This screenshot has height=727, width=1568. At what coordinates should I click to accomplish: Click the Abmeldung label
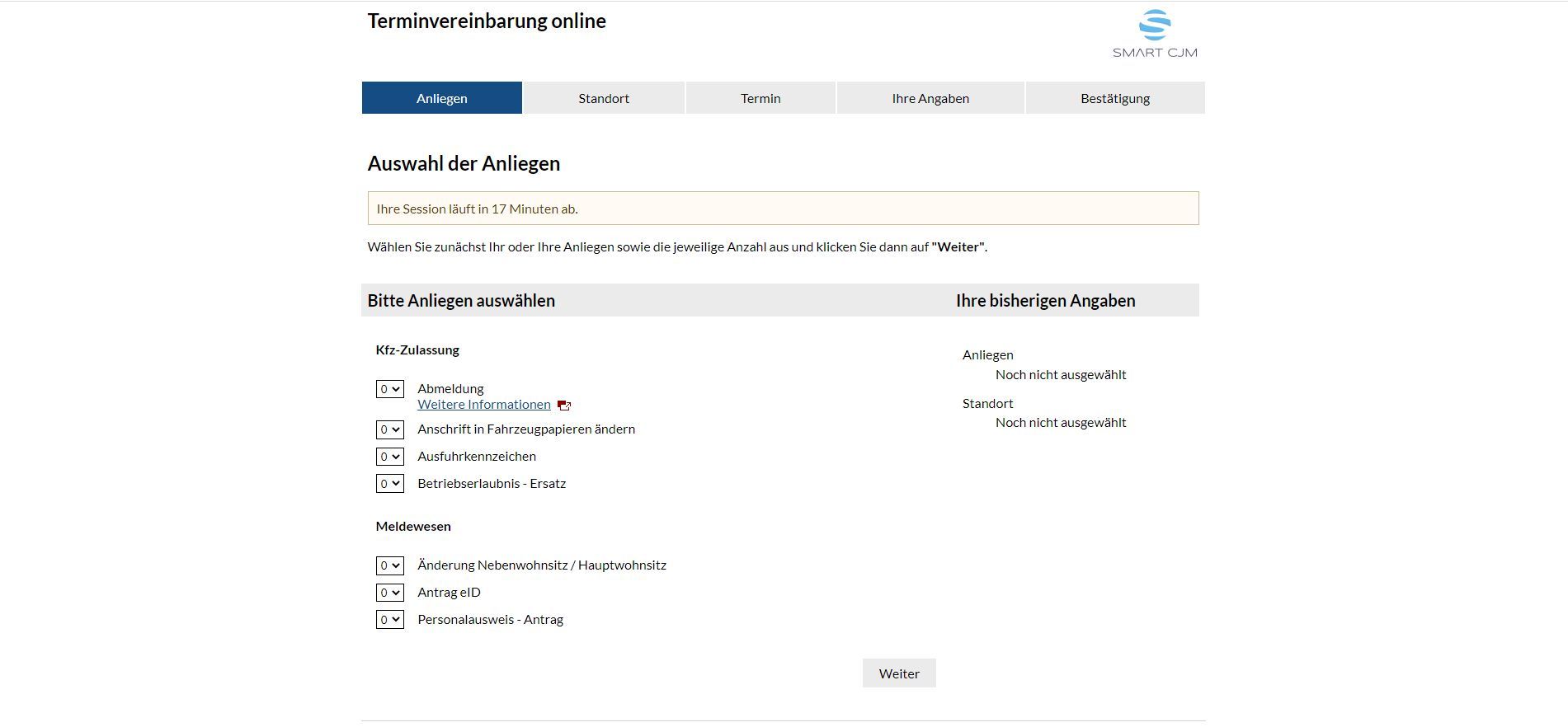(450, 389)
